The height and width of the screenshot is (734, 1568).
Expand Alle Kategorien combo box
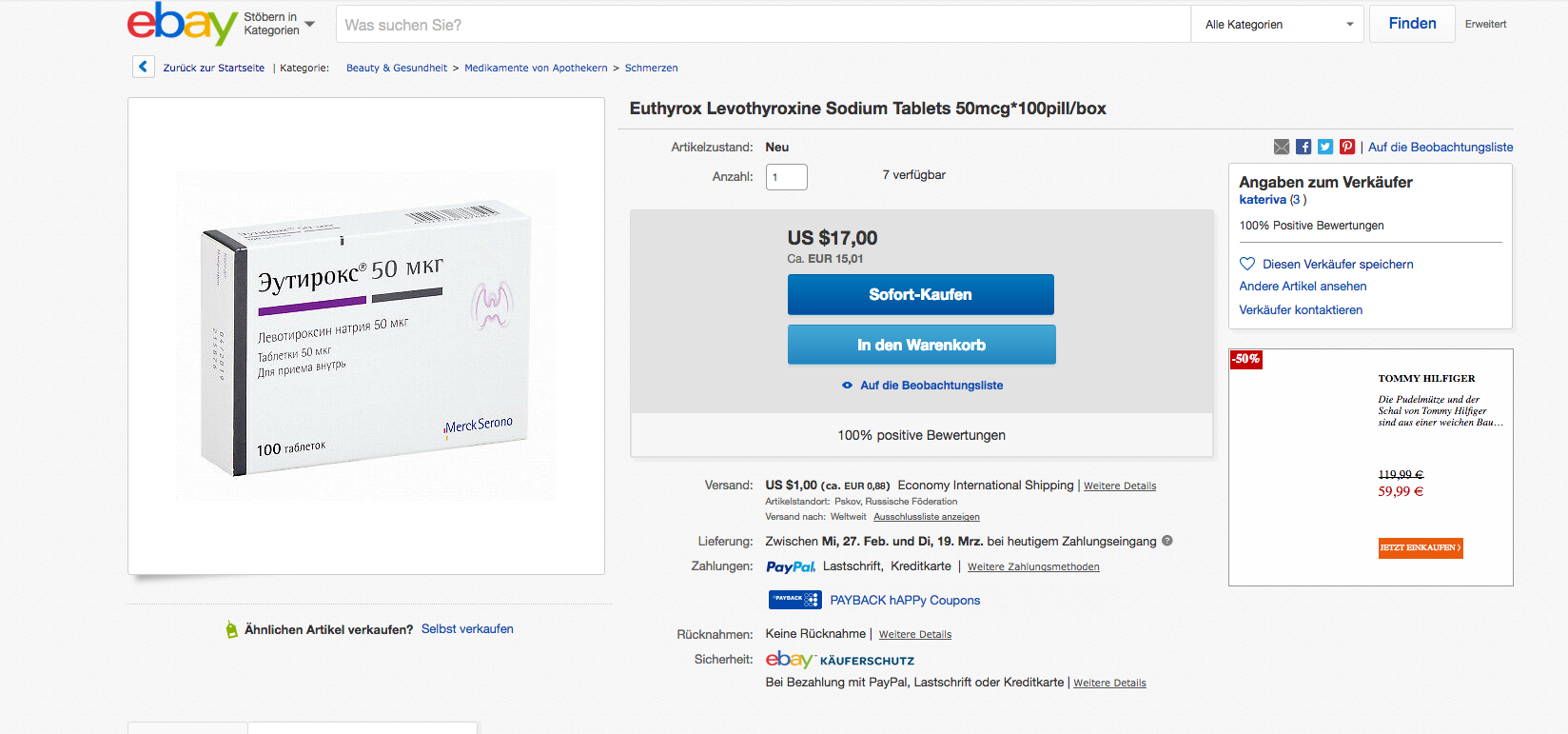(x=1277, y=25)
